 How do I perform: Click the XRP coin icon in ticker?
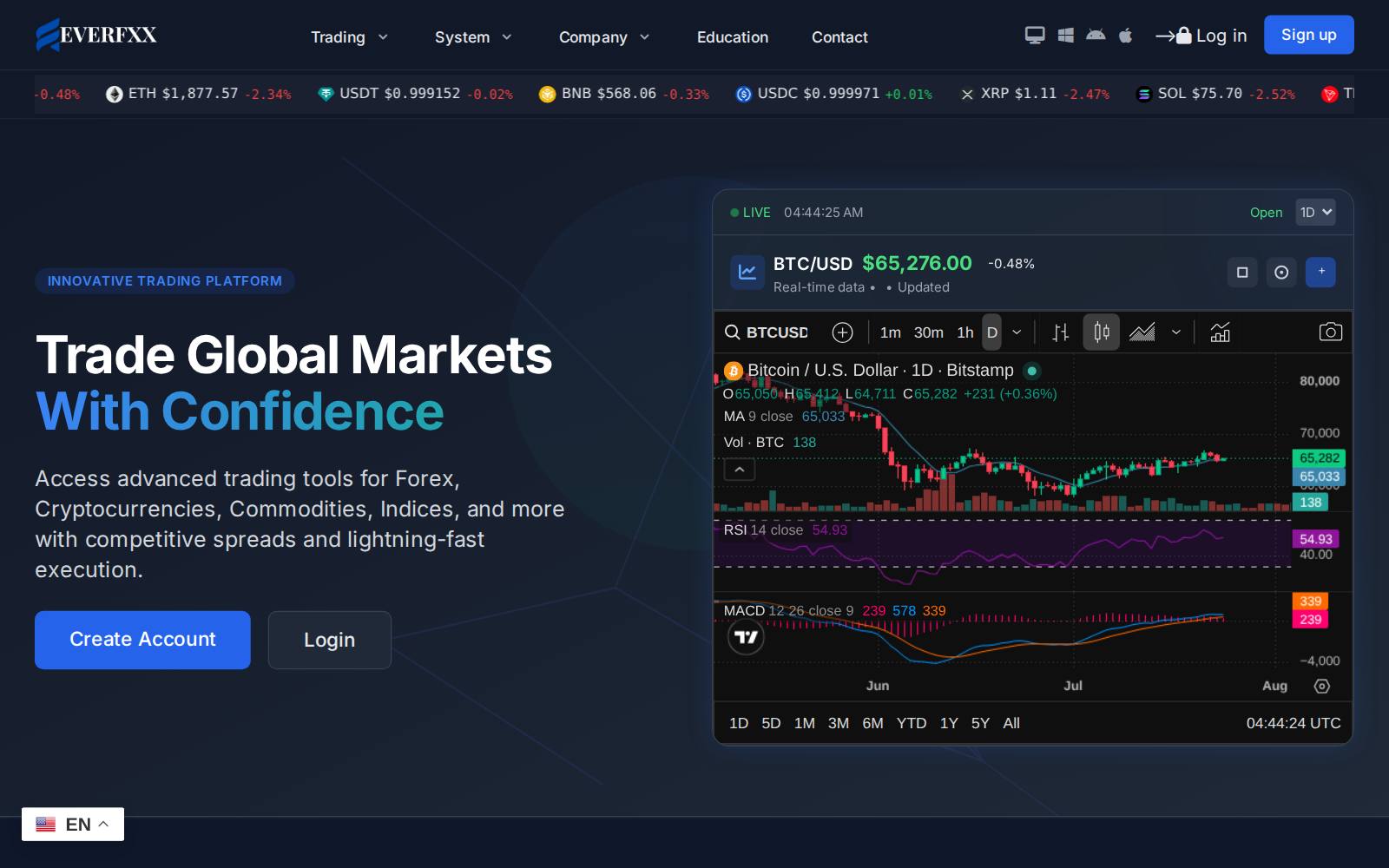[967, 94]
